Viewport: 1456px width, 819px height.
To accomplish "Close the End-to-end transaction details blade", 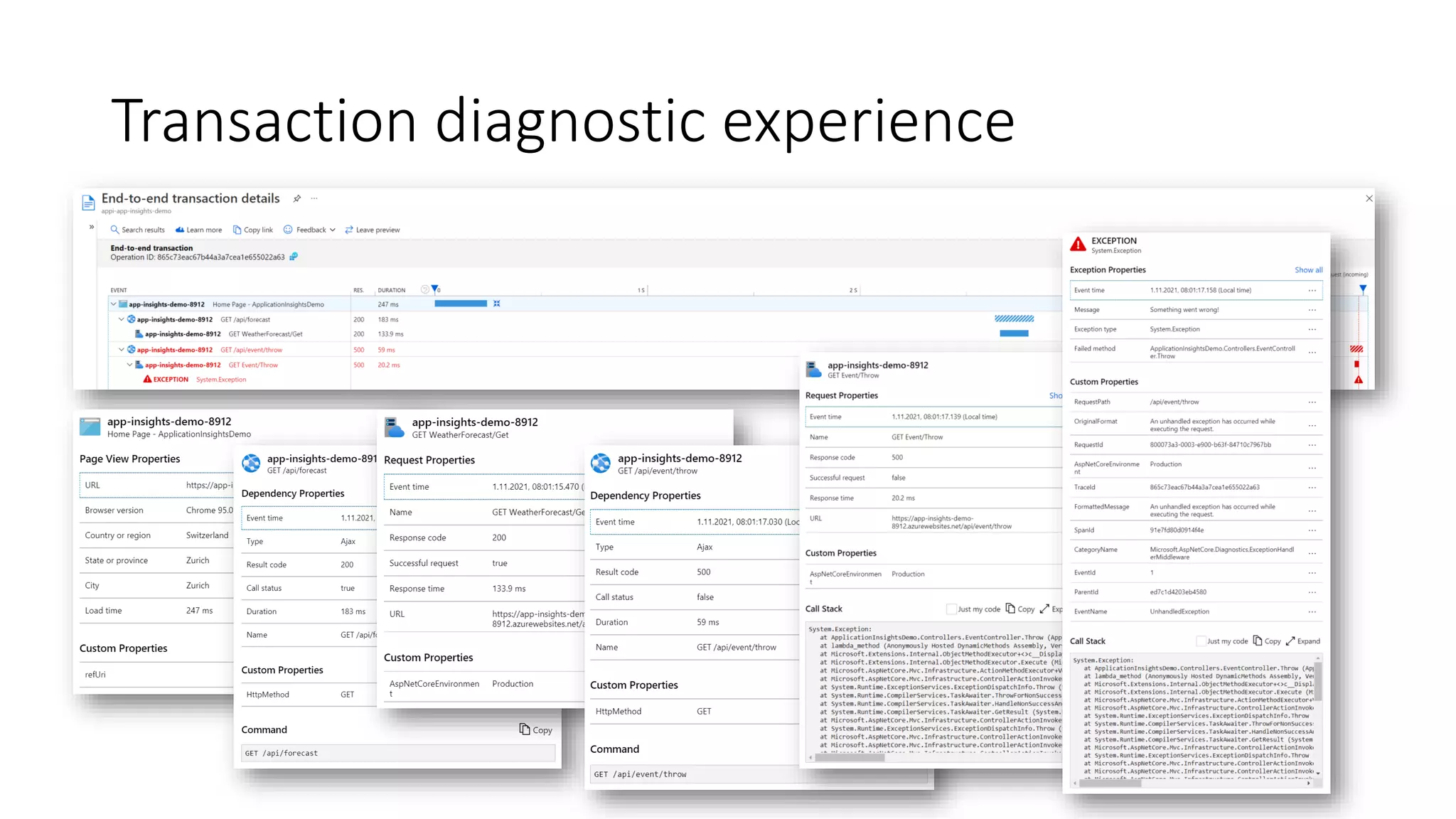I will tap(1369, 198).
